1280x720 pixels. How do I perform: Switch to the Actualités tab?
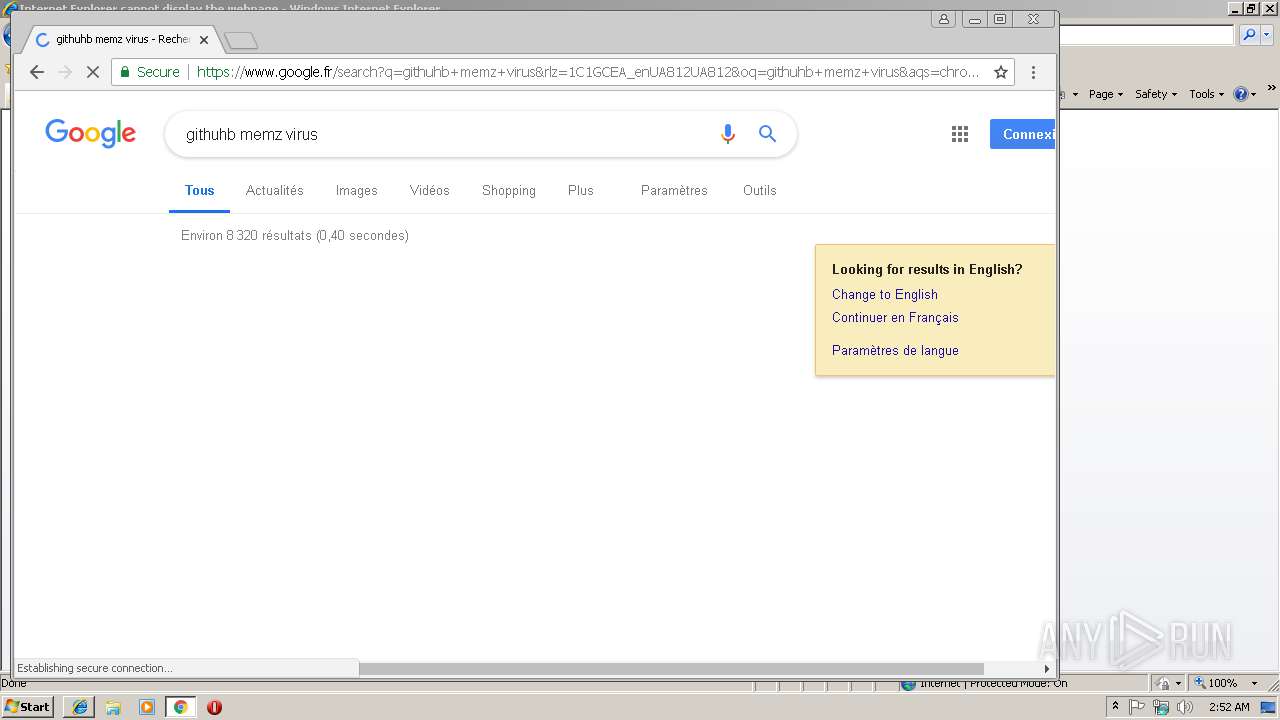tap(275, 190)
